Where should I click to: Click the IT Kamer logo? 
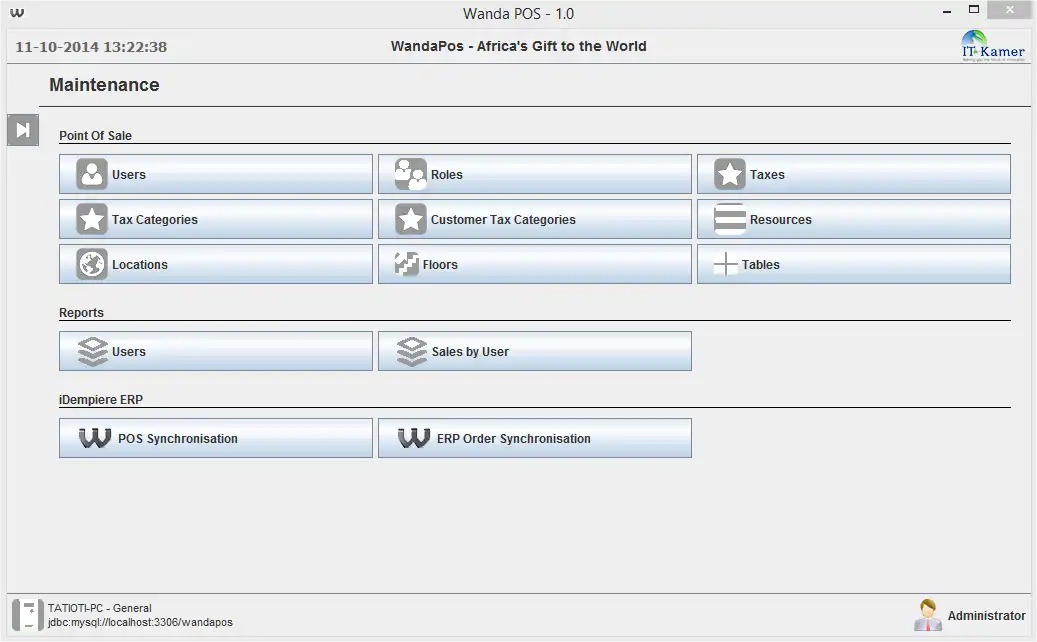point(993,46)
